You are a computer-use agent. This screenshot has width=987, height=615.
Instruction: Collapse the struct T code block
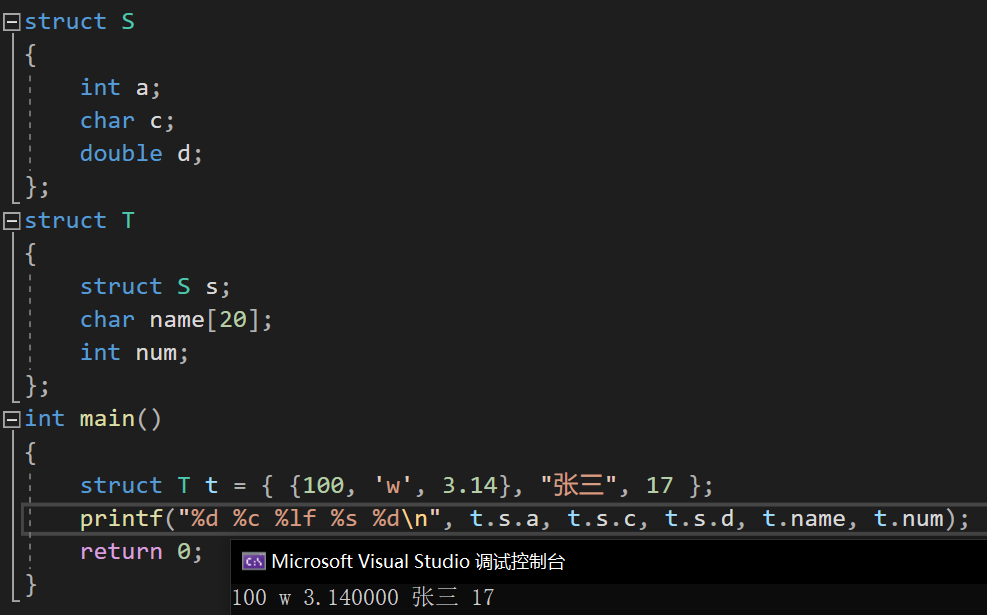11,221
